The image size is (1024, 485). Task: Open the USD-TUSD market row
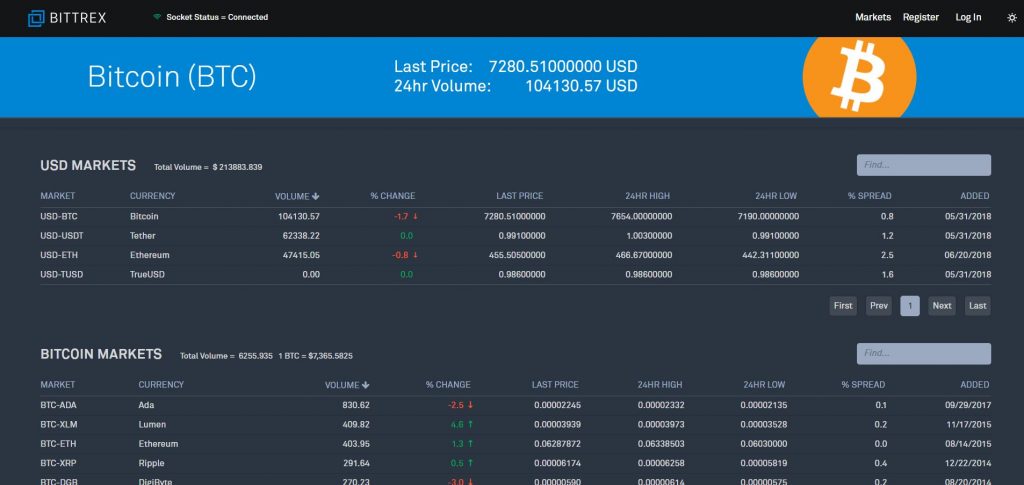[515, 275]
